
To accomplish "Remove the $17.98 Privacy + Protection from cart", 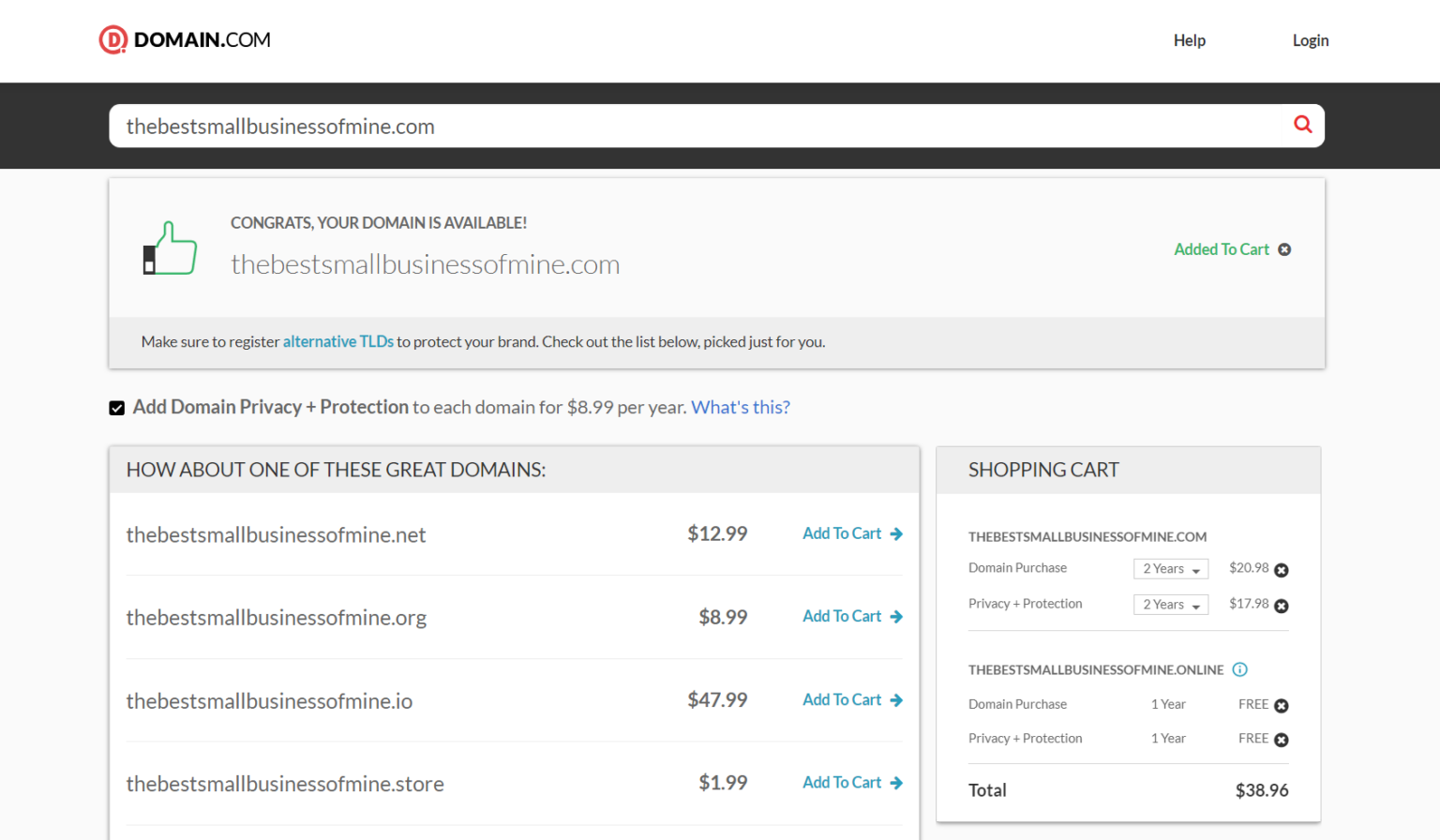I will pos(1282,605).
